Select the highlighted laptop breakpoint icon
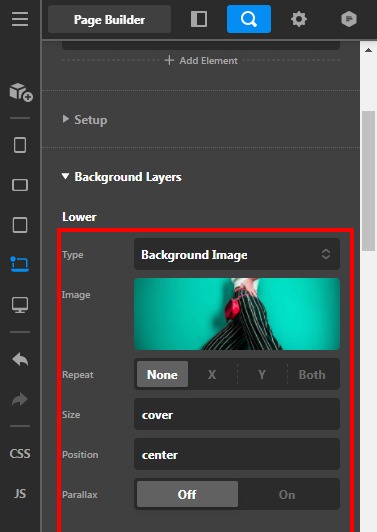This screenshot has height=532, width=377. click(20, 265)
